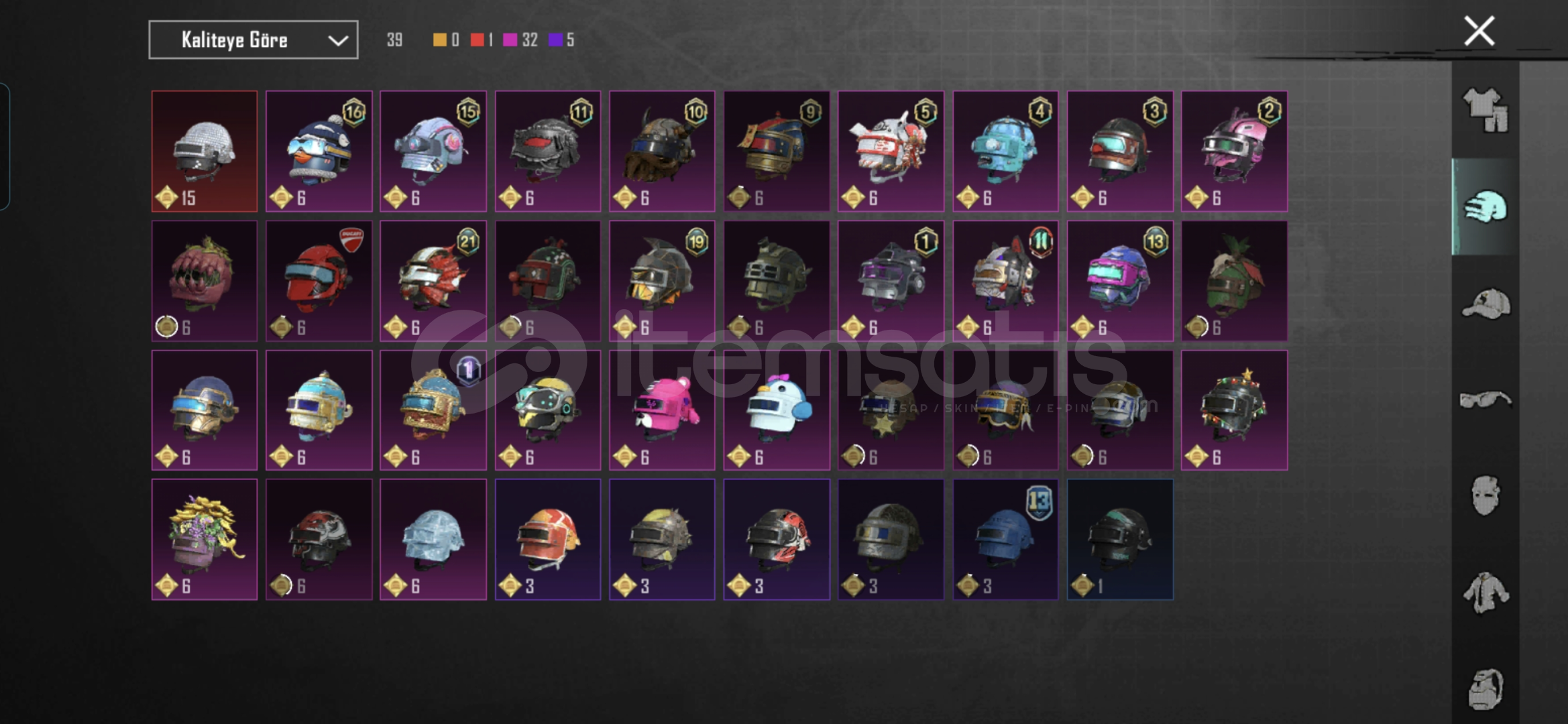Select the Christmas lights helmet with star

click(x=1234, y=410)
